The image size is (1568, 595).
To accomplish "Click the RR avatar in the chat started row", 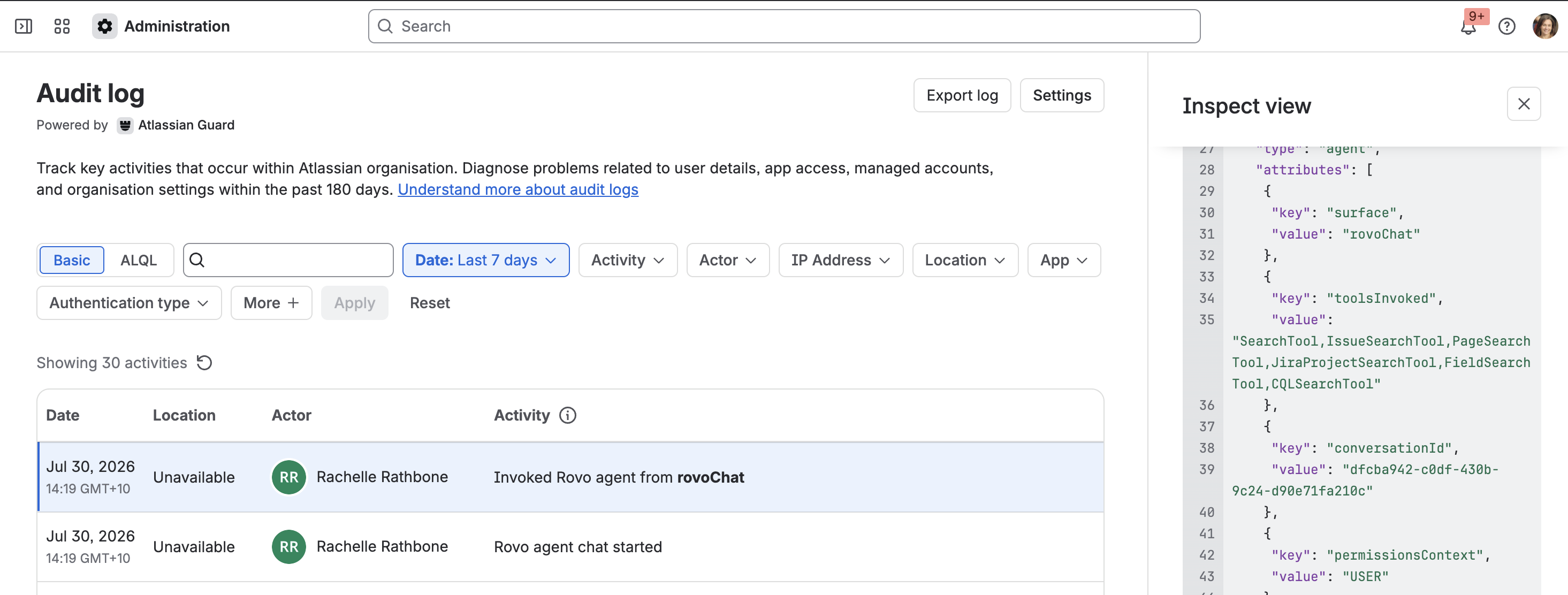I will click(x=288, y=547).
